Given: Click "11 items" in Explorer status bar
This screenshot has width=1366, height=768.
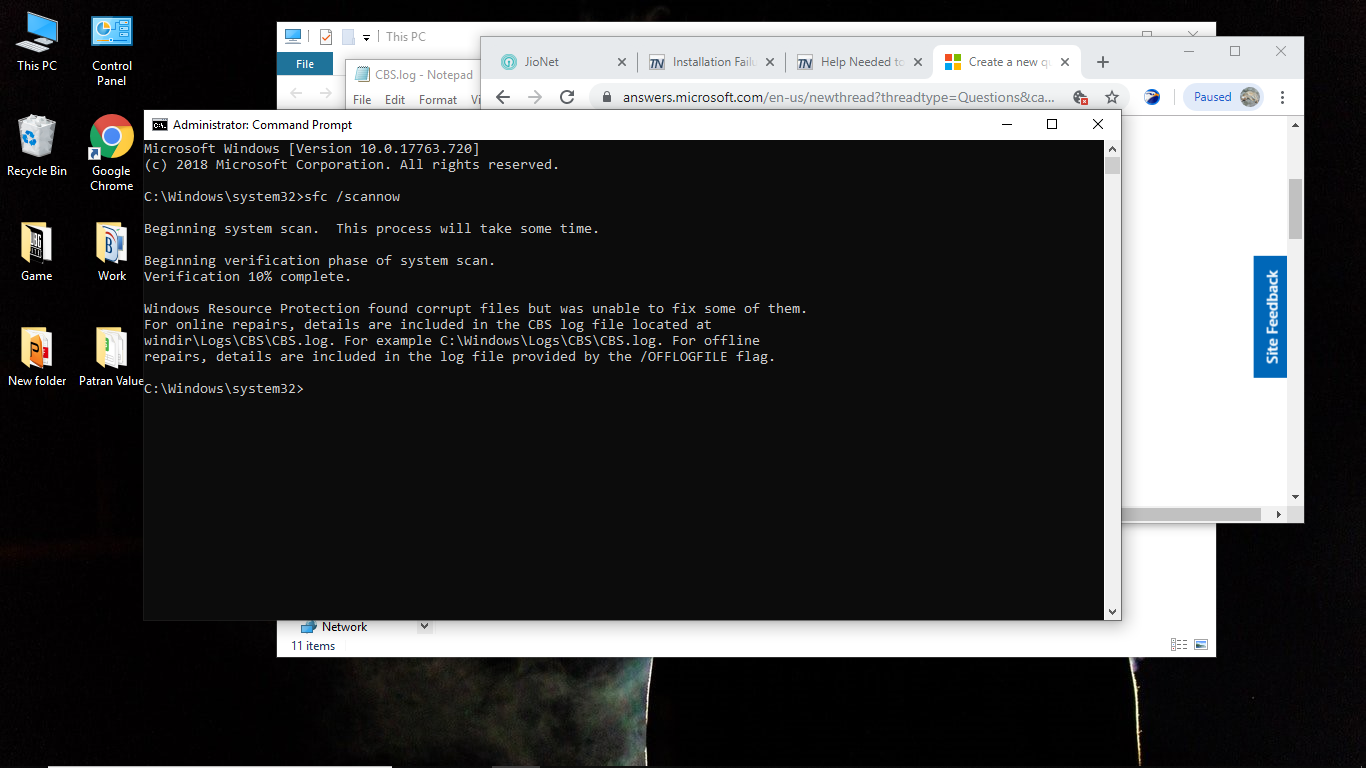Looking at the screenshot, I should point(313,646).
